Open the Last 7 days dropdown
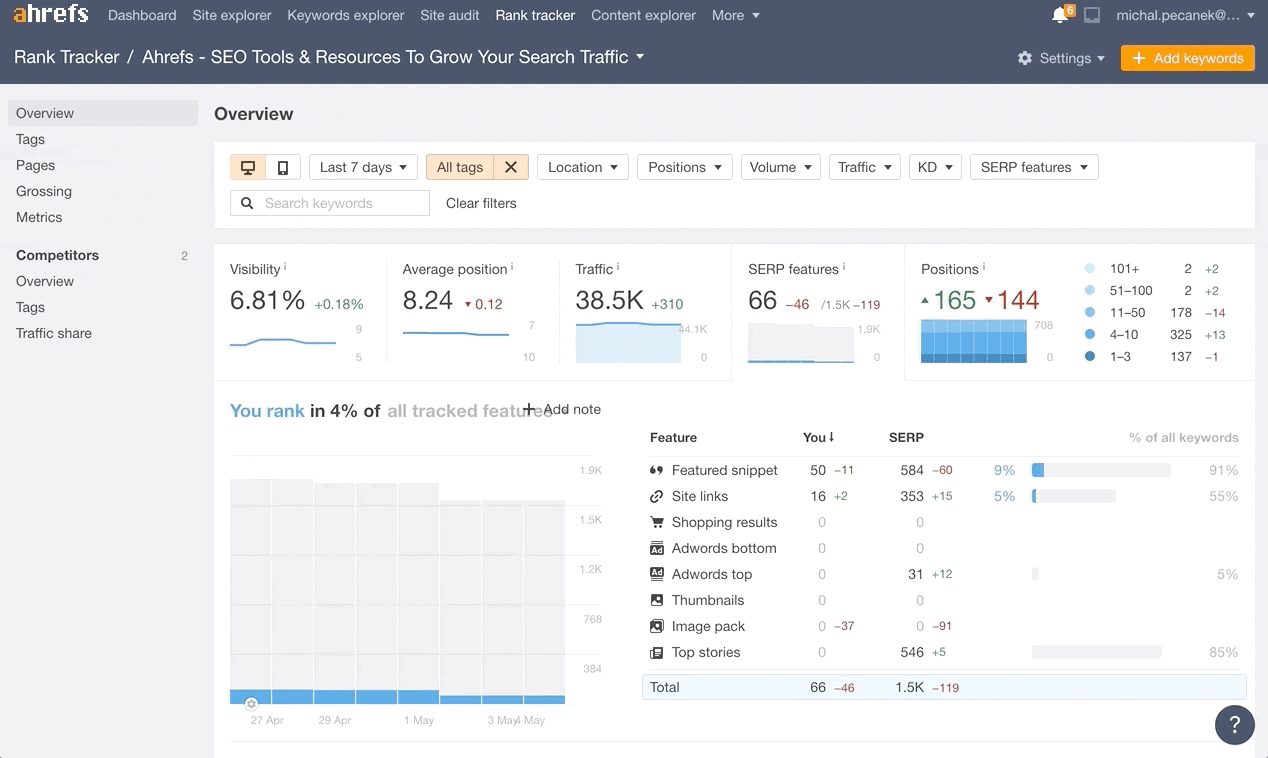The width and height of the screenshot is (1268, 758). click(363, 167)
